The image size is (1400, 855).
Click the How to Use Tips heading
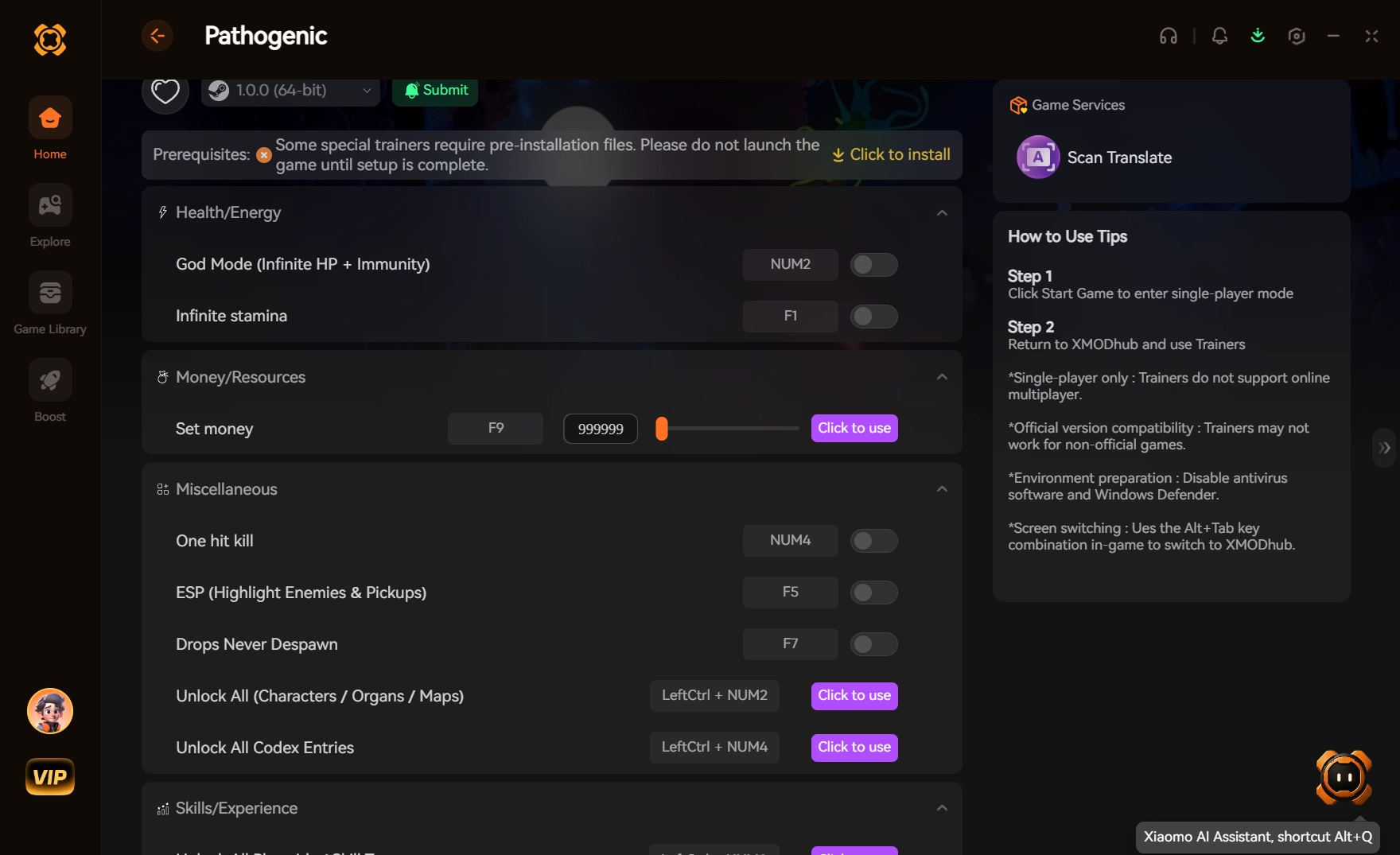pyautogui.click(x=1067, y=236)
